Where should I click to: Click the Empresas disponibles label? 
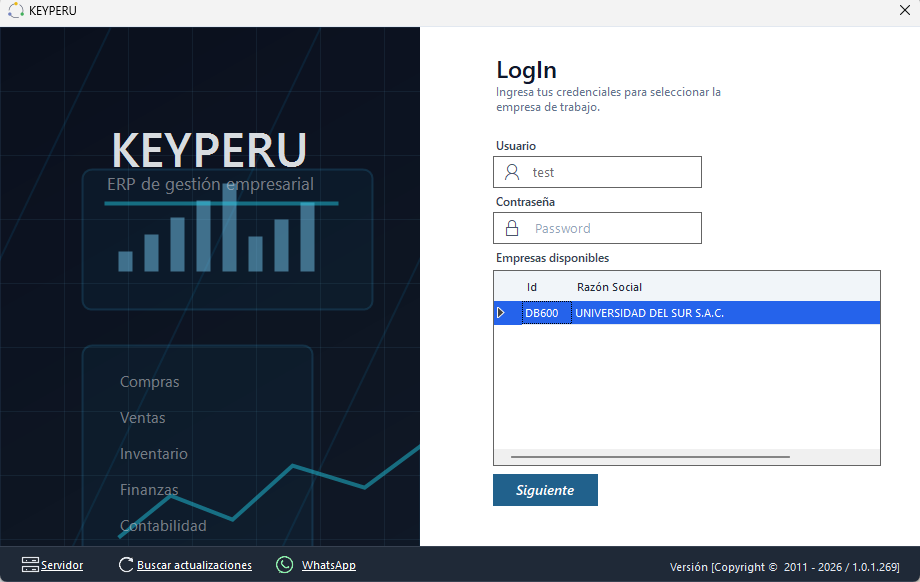pos(552,258)
